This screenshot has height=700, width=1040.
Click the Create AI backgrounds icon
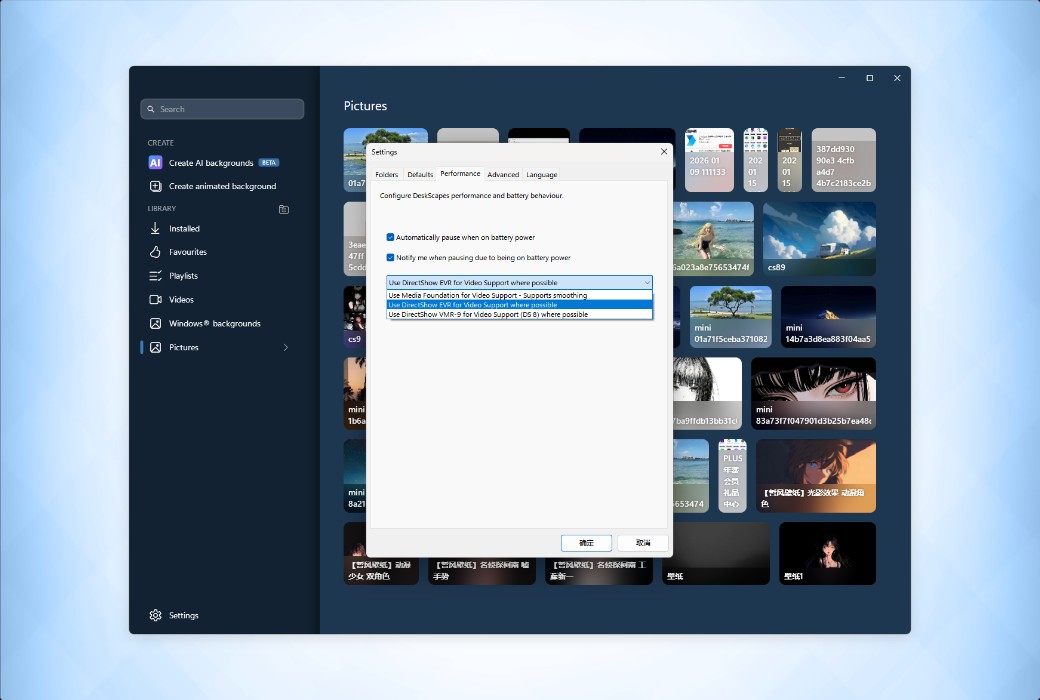pos(155,163)
